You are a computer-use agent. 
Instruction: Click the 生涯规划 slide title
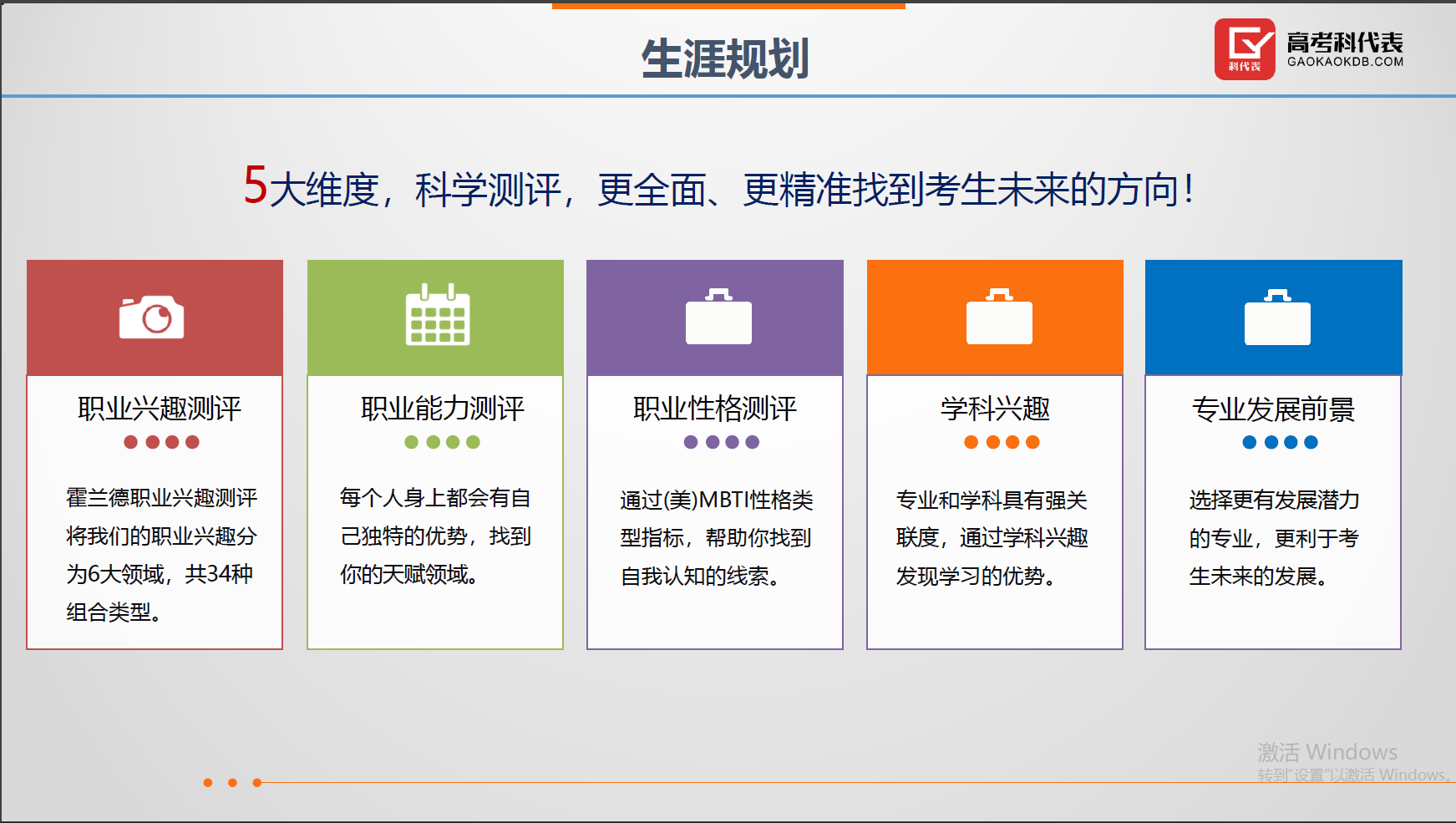pyautogui.click(x=725, y=59)
